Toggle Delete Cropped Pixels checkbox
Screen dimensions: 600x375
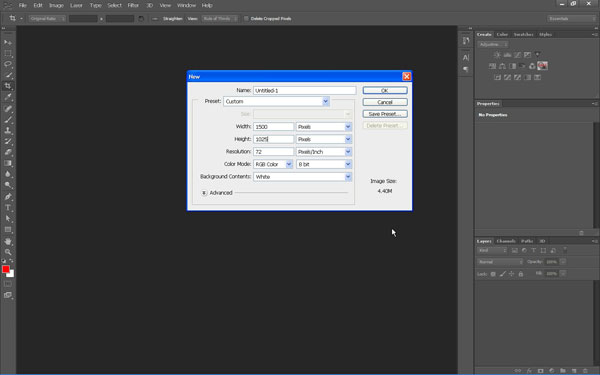point(246,18)
